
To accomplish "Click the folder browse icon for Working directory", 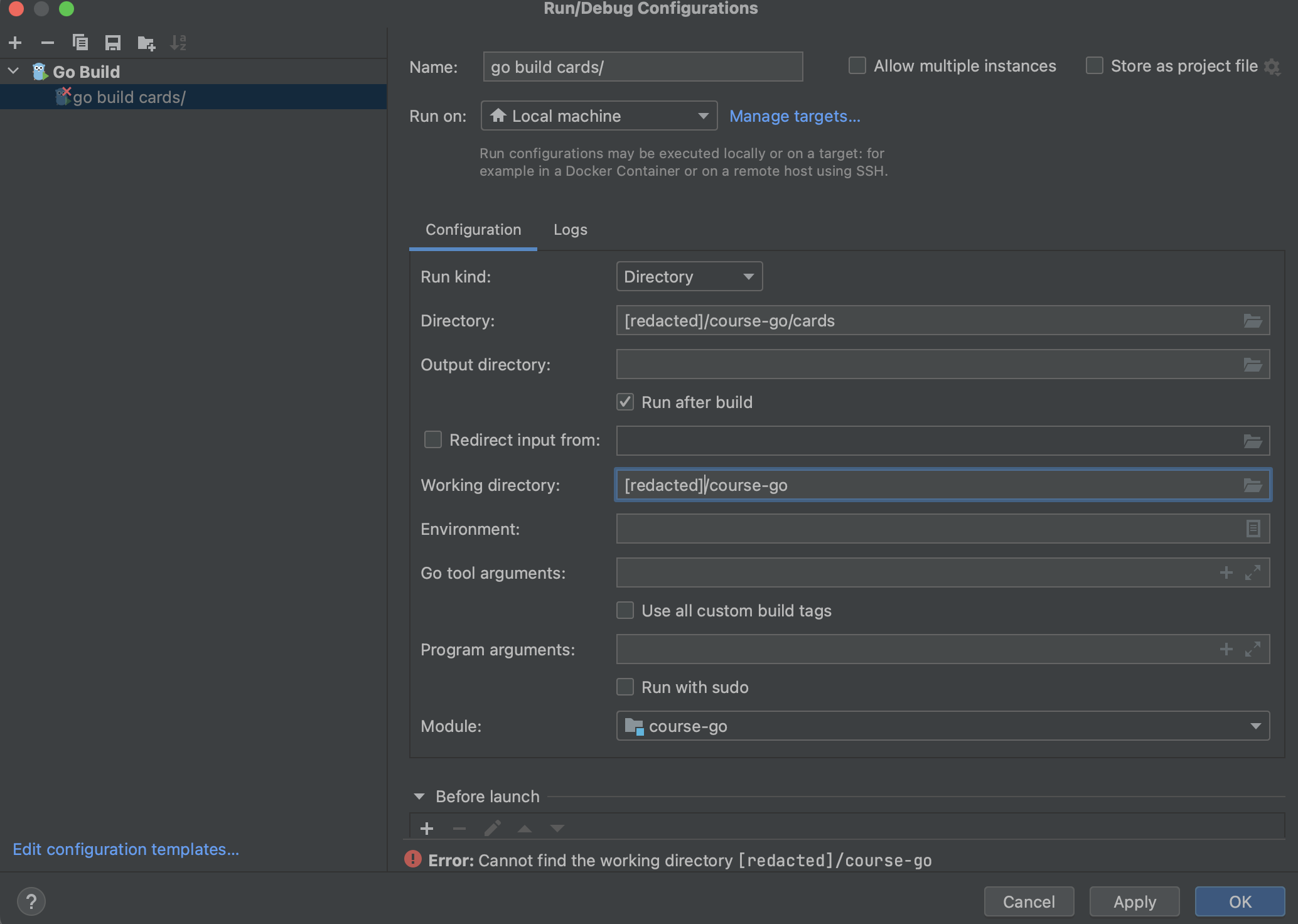I will click(1252, 485).
